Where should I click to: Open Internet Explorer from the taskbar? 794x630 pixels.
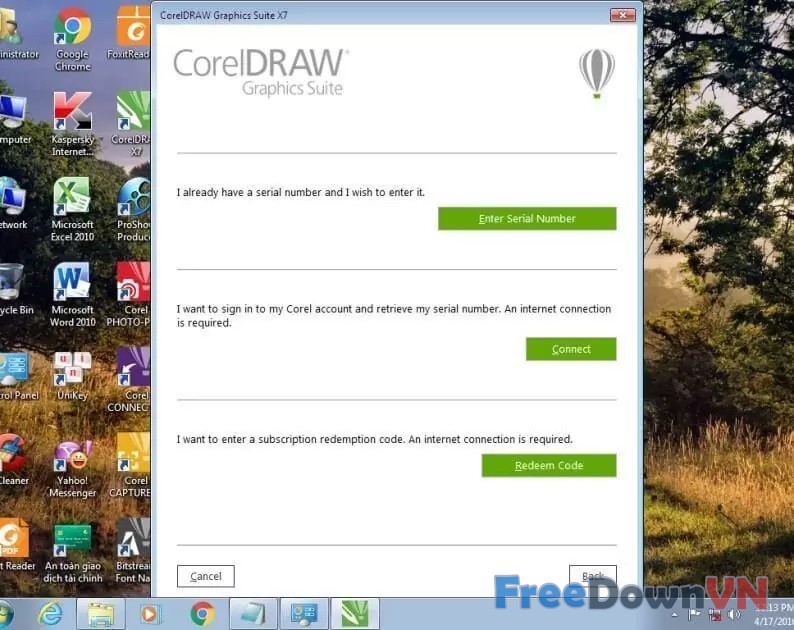coord(51,613)
